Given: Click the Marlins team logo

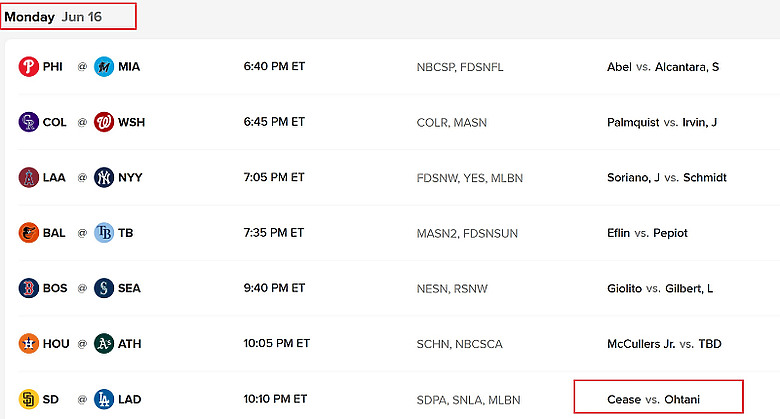Looking at the screenshot, I should 104,67.
